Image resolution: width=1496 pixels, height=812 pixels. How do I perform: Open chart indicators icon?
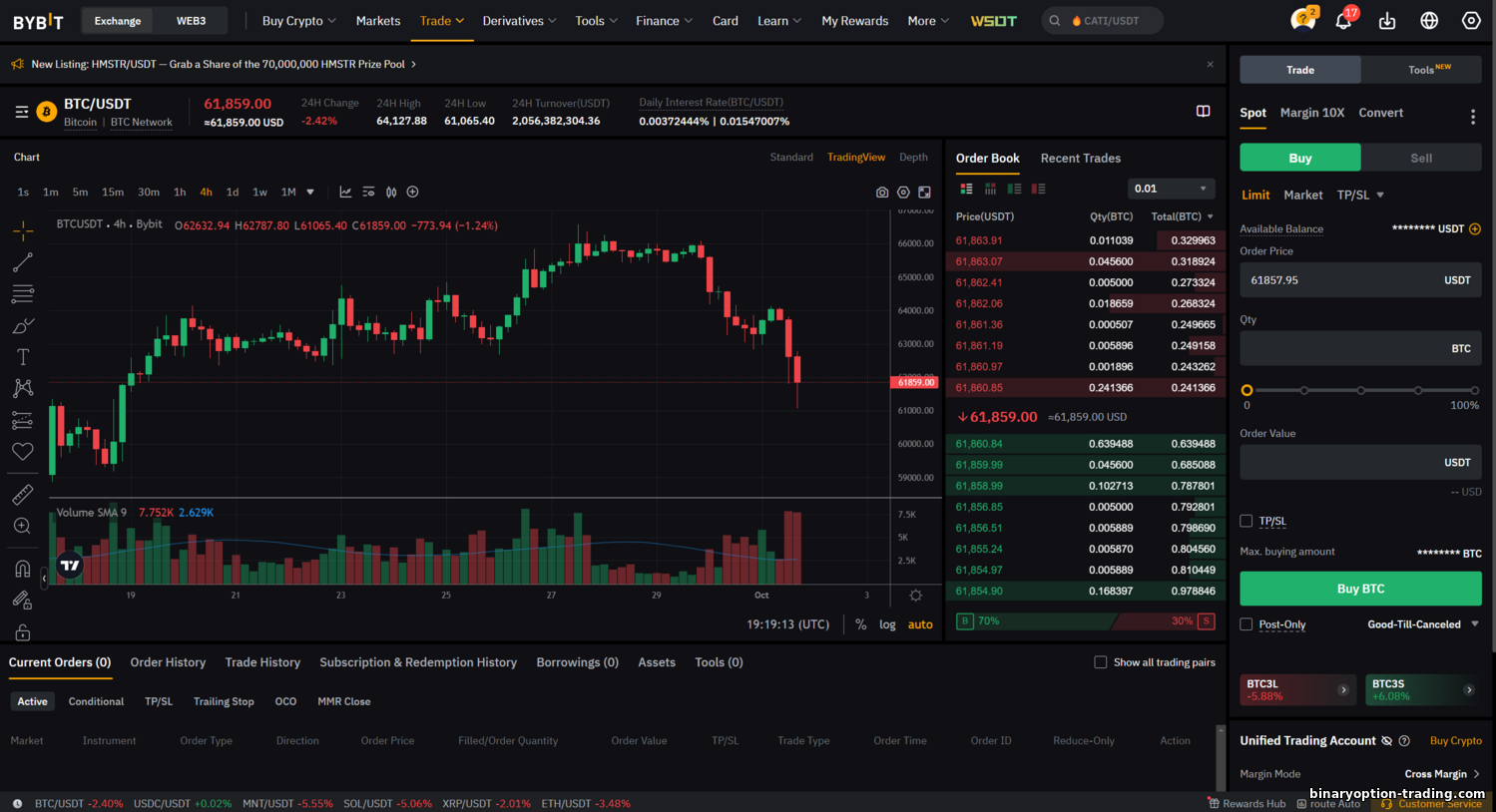pos(345,192)
